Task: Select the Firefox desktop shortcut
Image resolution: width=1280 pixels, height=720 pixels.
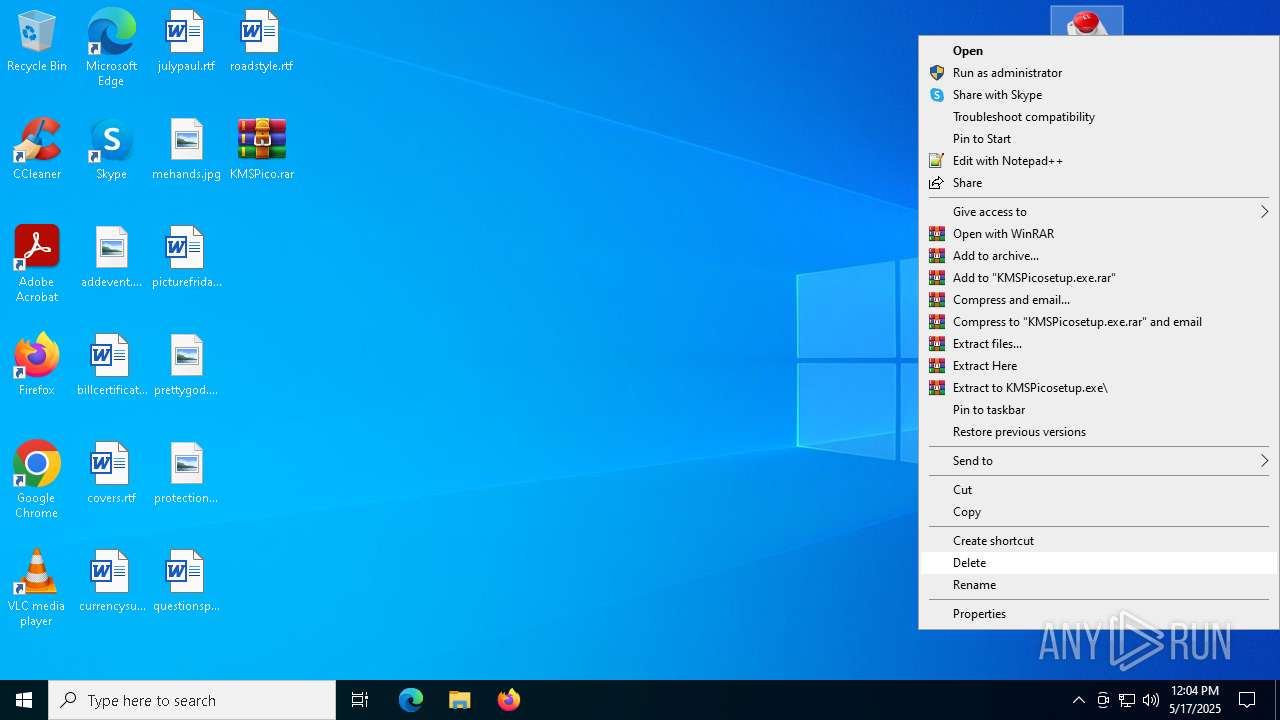Action: coord(37,366)
